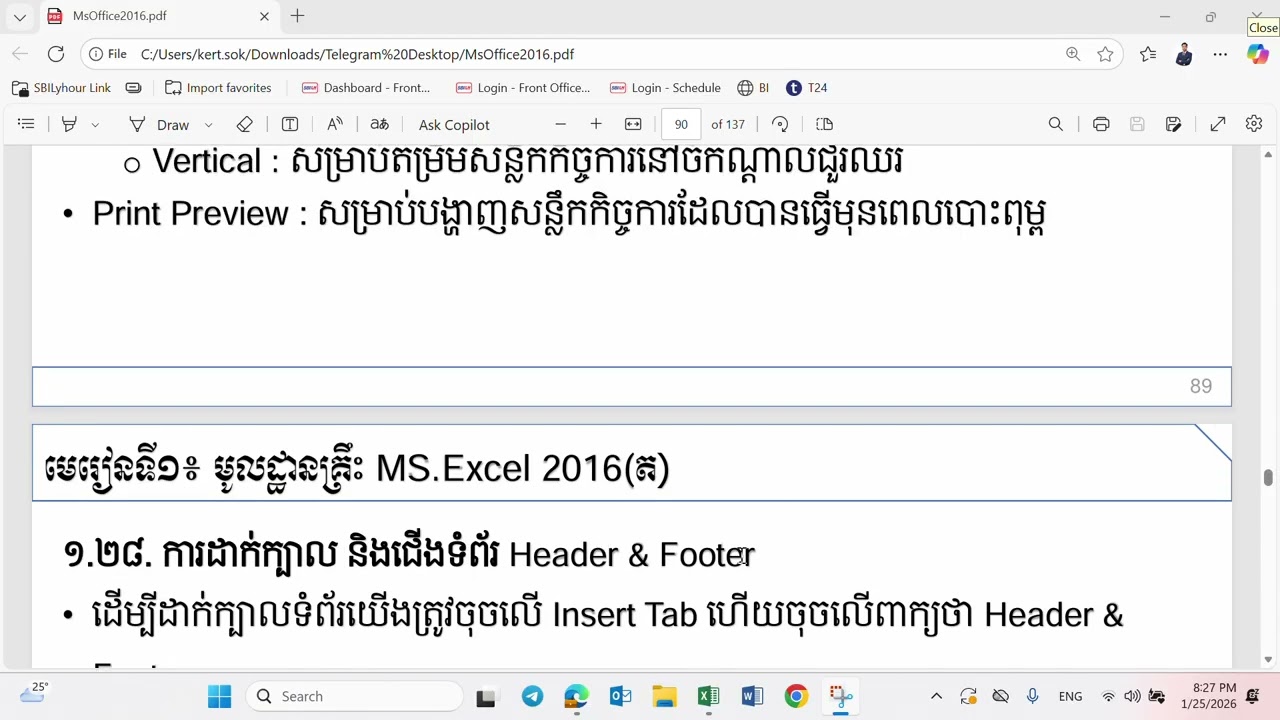This screenshot has width=1280, height=720.
Task: Expand the highlight color dropdown arrow
Action: coord(95,125)
